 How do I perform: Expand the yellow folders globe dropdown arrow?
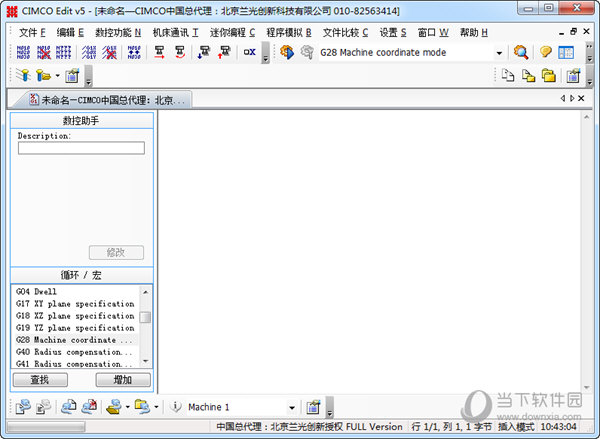pyautogui.click(x=156, y=407)
